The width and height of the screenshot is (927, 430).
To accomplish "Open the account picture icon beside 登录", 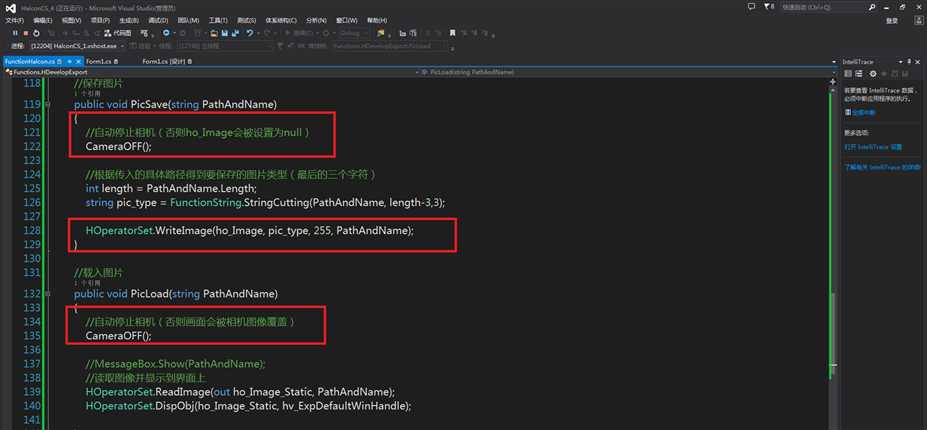I will click(x=919, y=20).
